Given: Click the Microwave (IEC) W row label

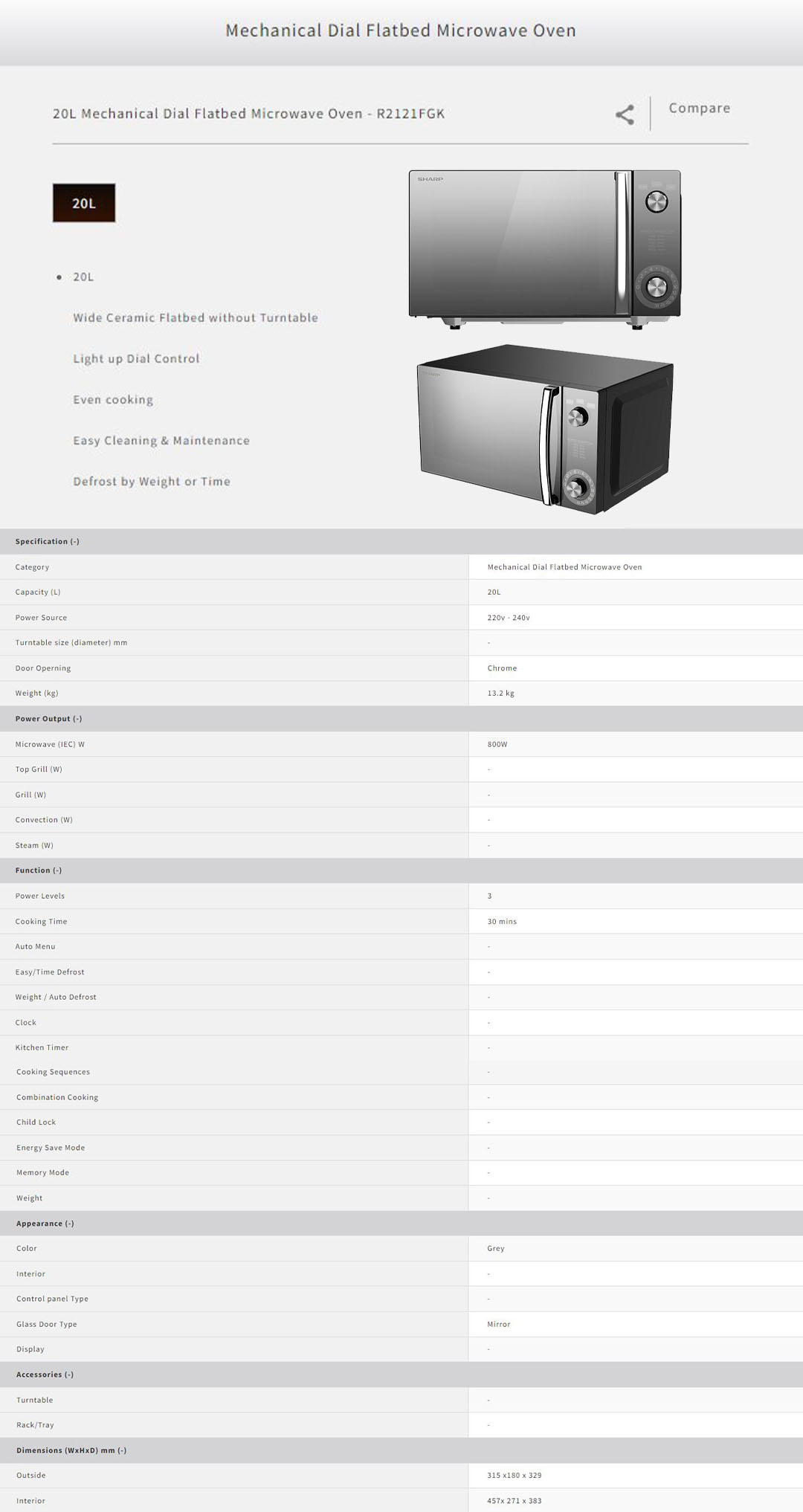Looking at the screenshot, I should coord(50,744).
